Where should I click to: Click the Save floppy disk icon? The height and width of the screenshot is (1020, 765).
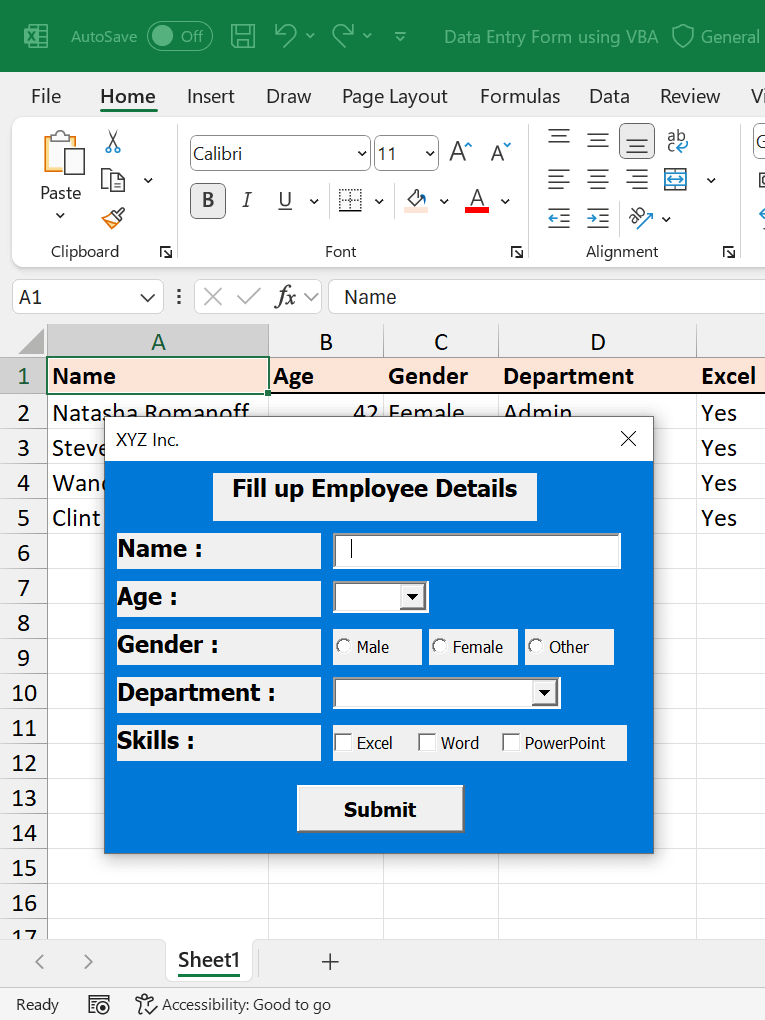242,36
